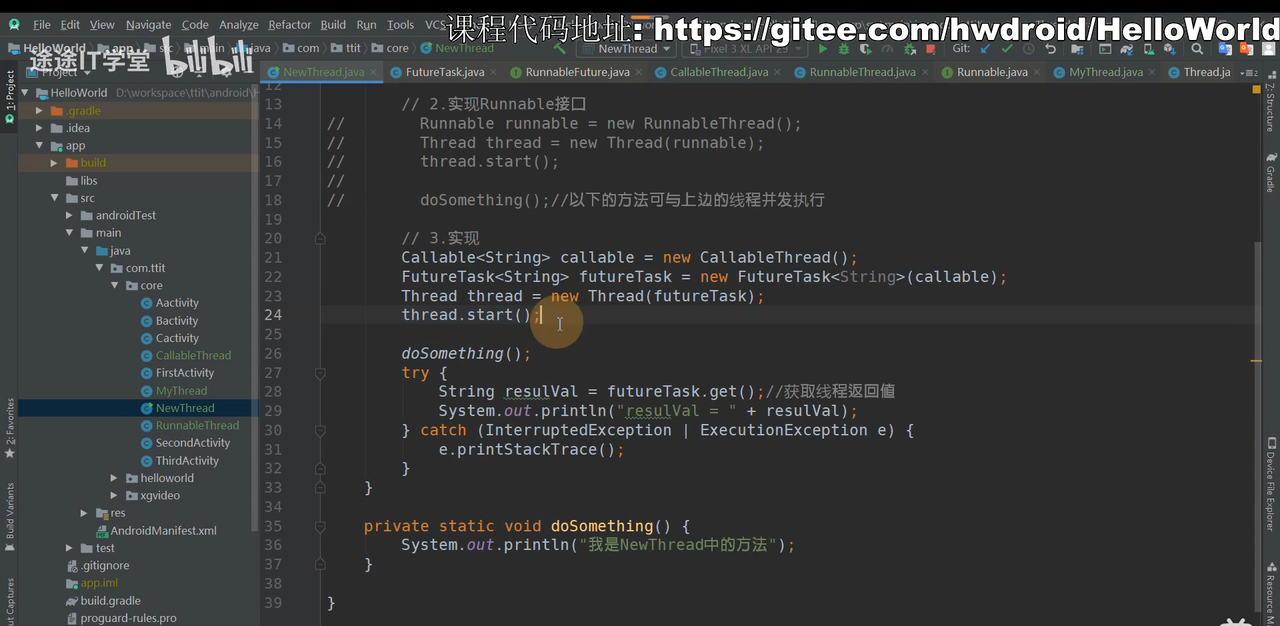Select RunnableThread in project tree

coord(197,426)
